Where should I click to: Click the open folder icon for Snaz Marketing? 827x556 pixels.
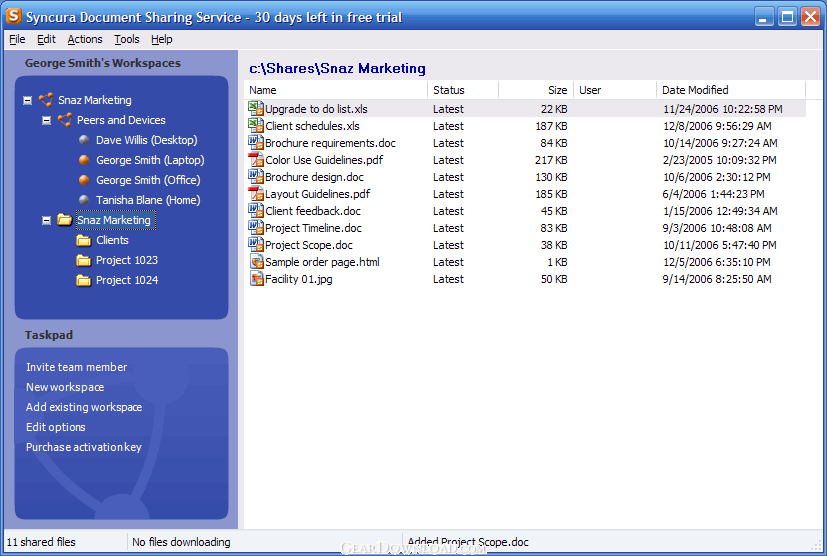(x=65, y=220)
